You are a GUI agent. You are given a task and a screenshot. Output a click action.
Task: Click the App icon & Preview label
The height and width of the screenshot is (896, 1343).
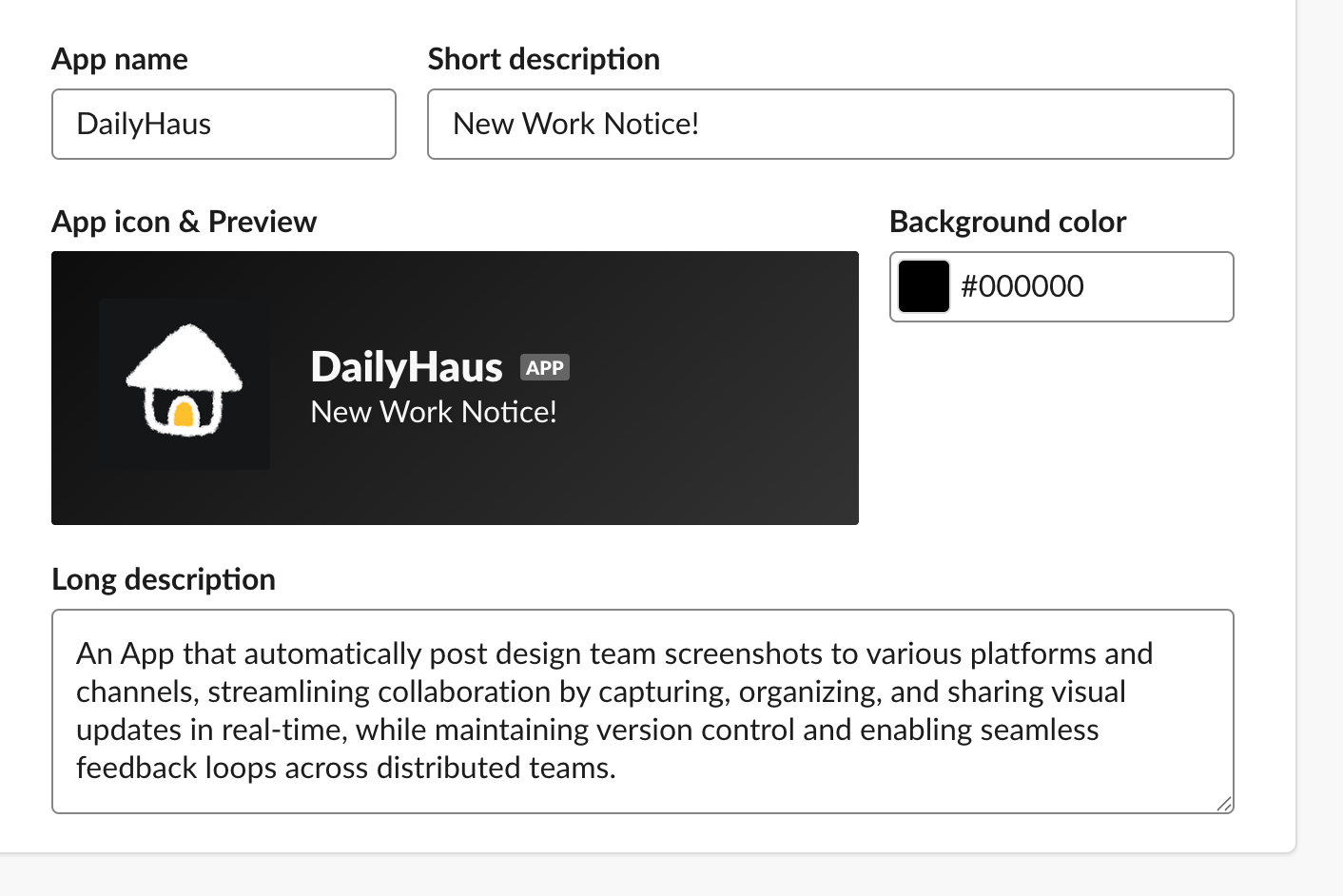(x=184, y=222)
